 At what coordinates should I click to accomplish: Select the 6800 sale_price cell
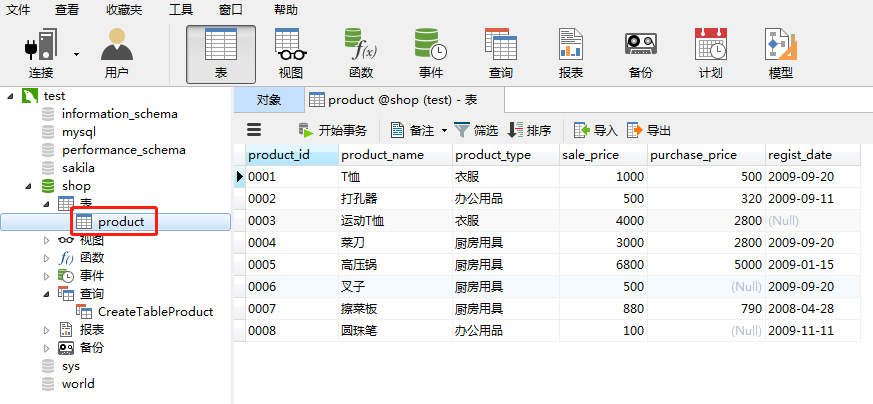604,265
